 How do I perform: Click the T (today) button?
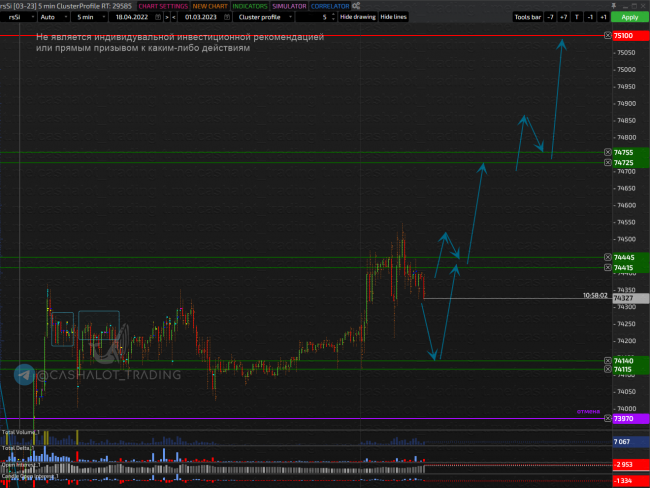577,17
